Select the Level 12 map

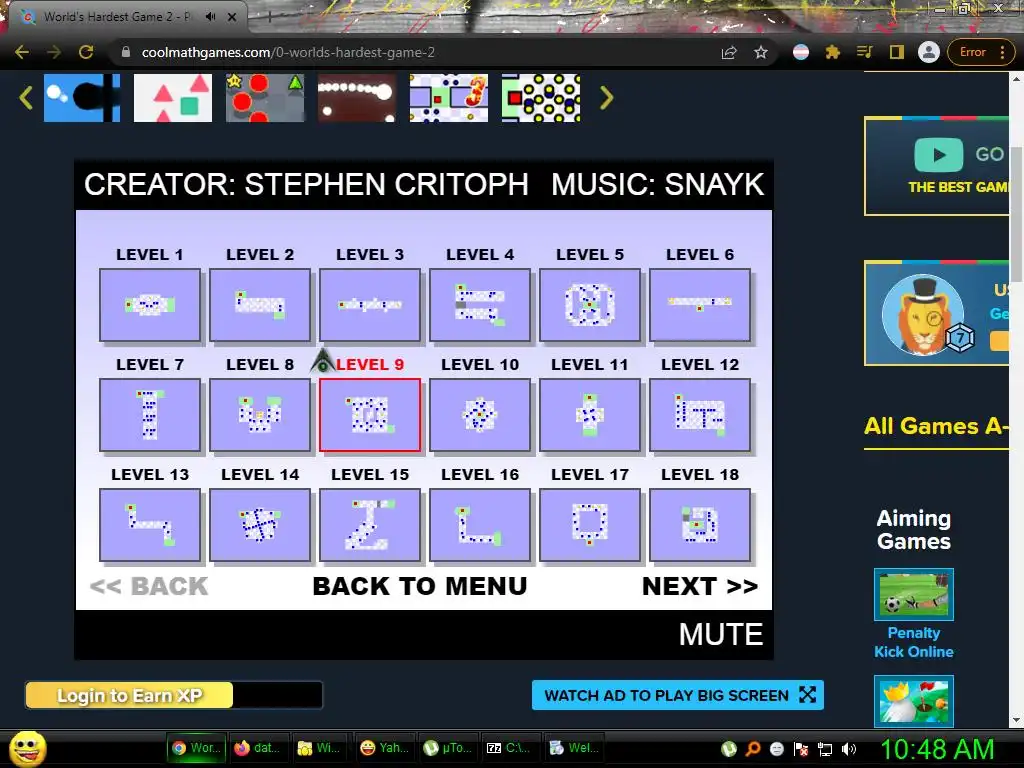click(700, 415)
